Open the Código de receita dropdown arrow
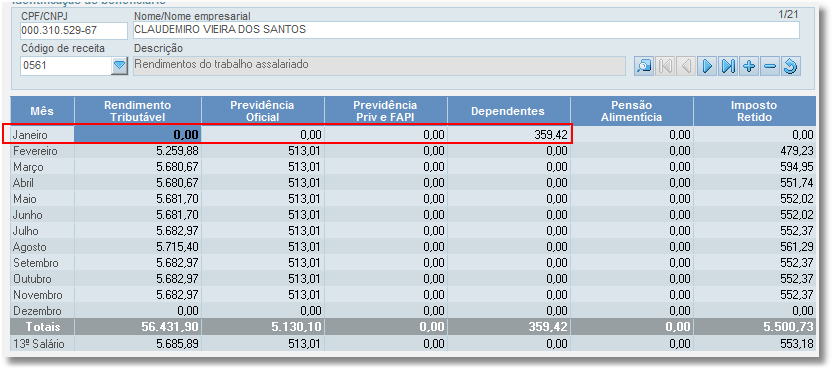833x371 pixels. (120, 66)
